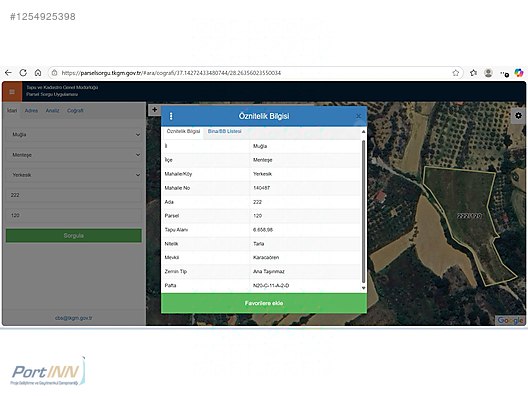This screenshot has width=528, height=396.
Task: Close the Öznitelik Bilgisi dialog
Action: pyautogui.click(x=359, y=116)
